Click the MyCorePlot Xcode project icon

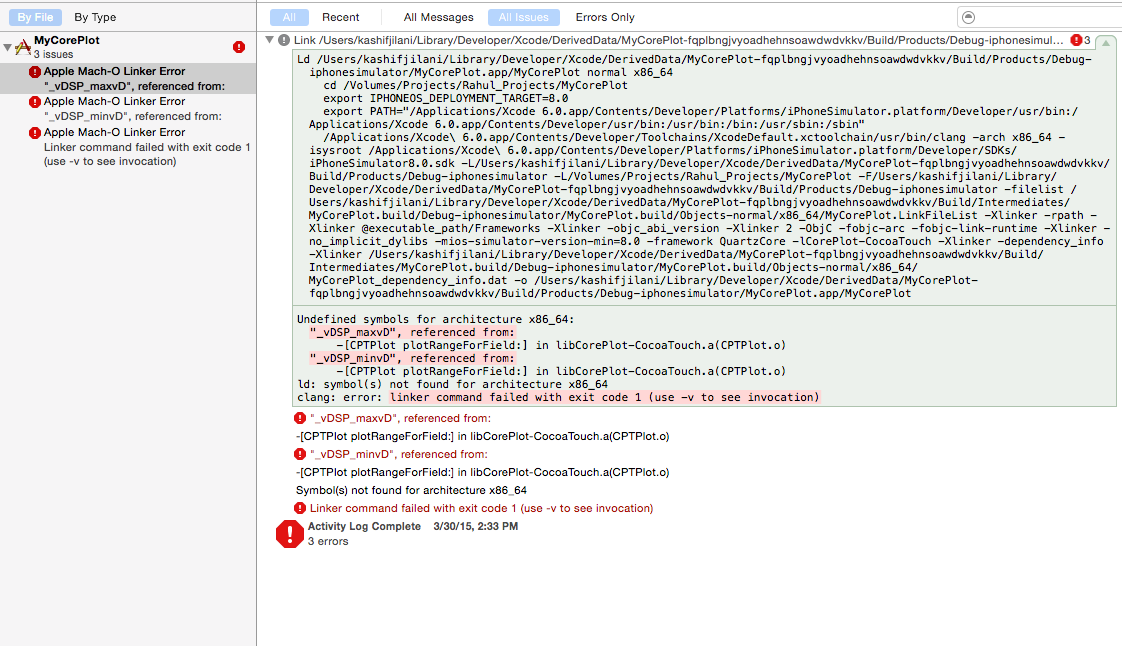[x=23, y=47]
